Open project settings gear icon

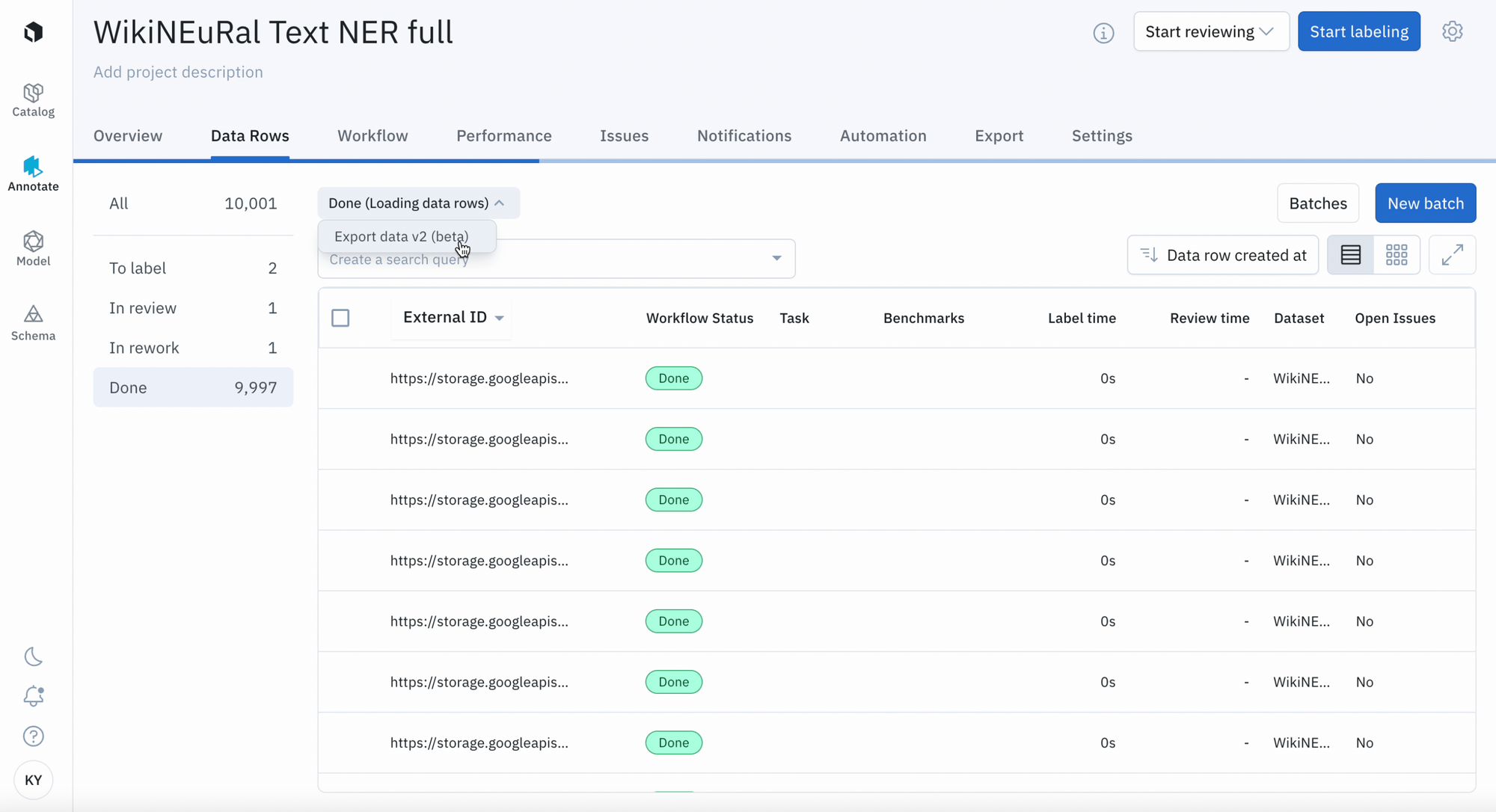point(1452,31)
